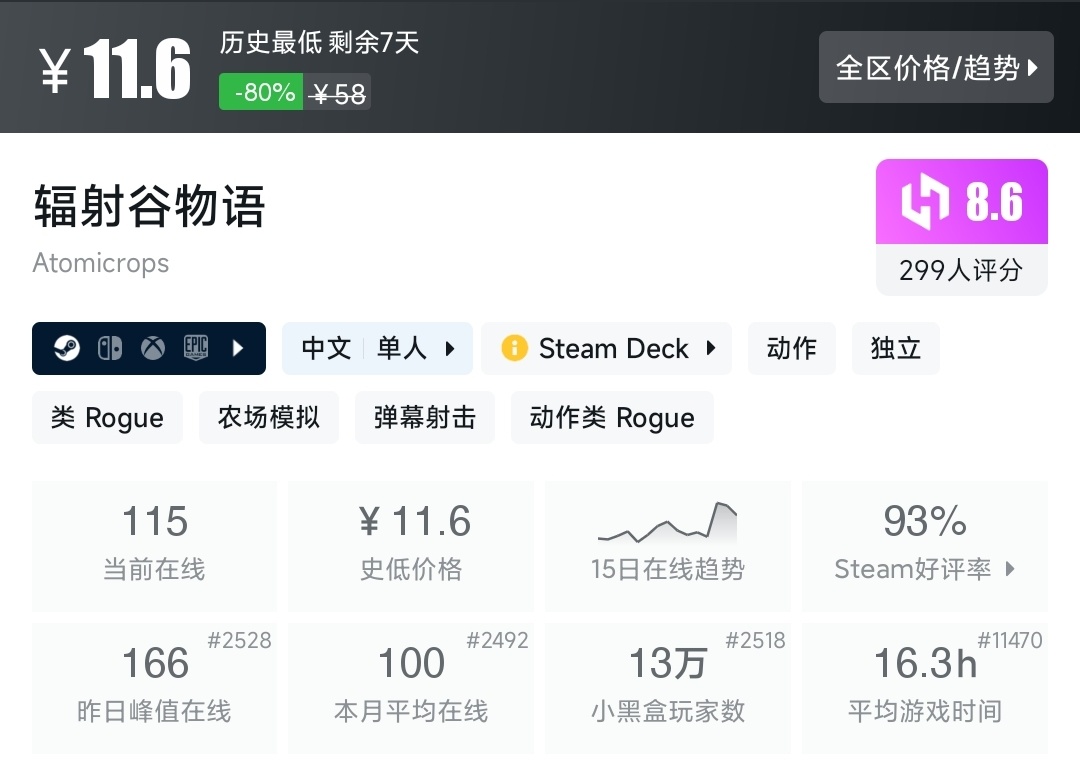Open the 农场模拟 tag
The image size is (1080, 763).
click(268, 417)
